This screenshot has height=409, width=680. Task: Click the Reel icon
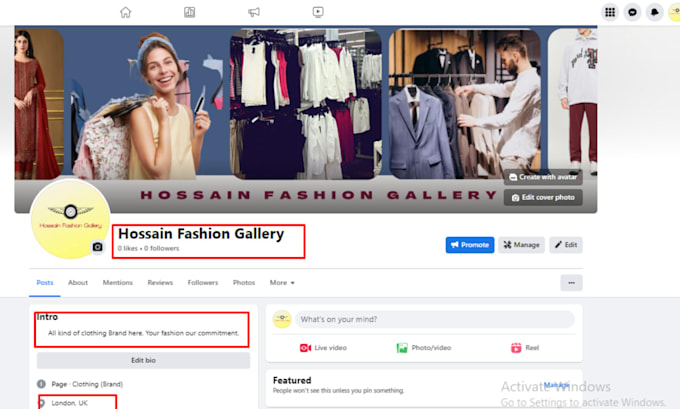click(x=516, y=348)
